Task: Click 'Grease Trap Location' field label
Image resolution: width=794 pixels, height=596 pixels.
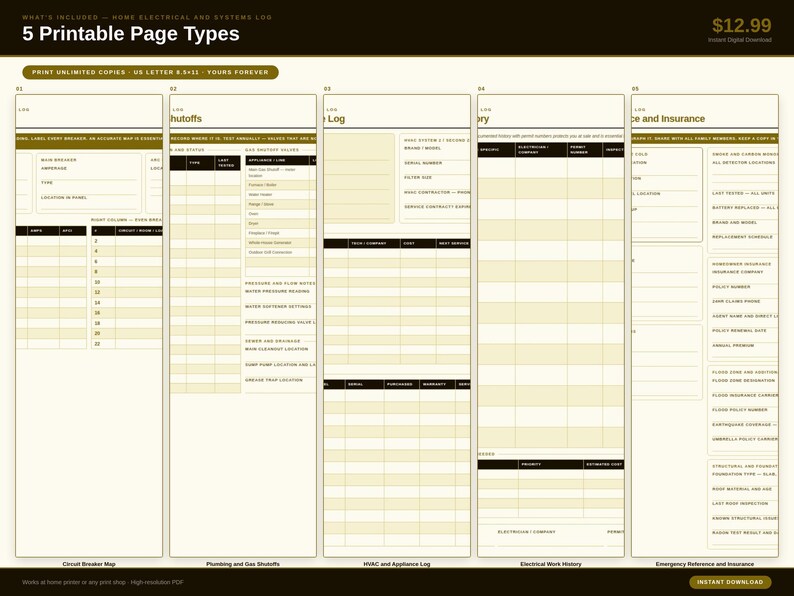Action: click(273, 380)
